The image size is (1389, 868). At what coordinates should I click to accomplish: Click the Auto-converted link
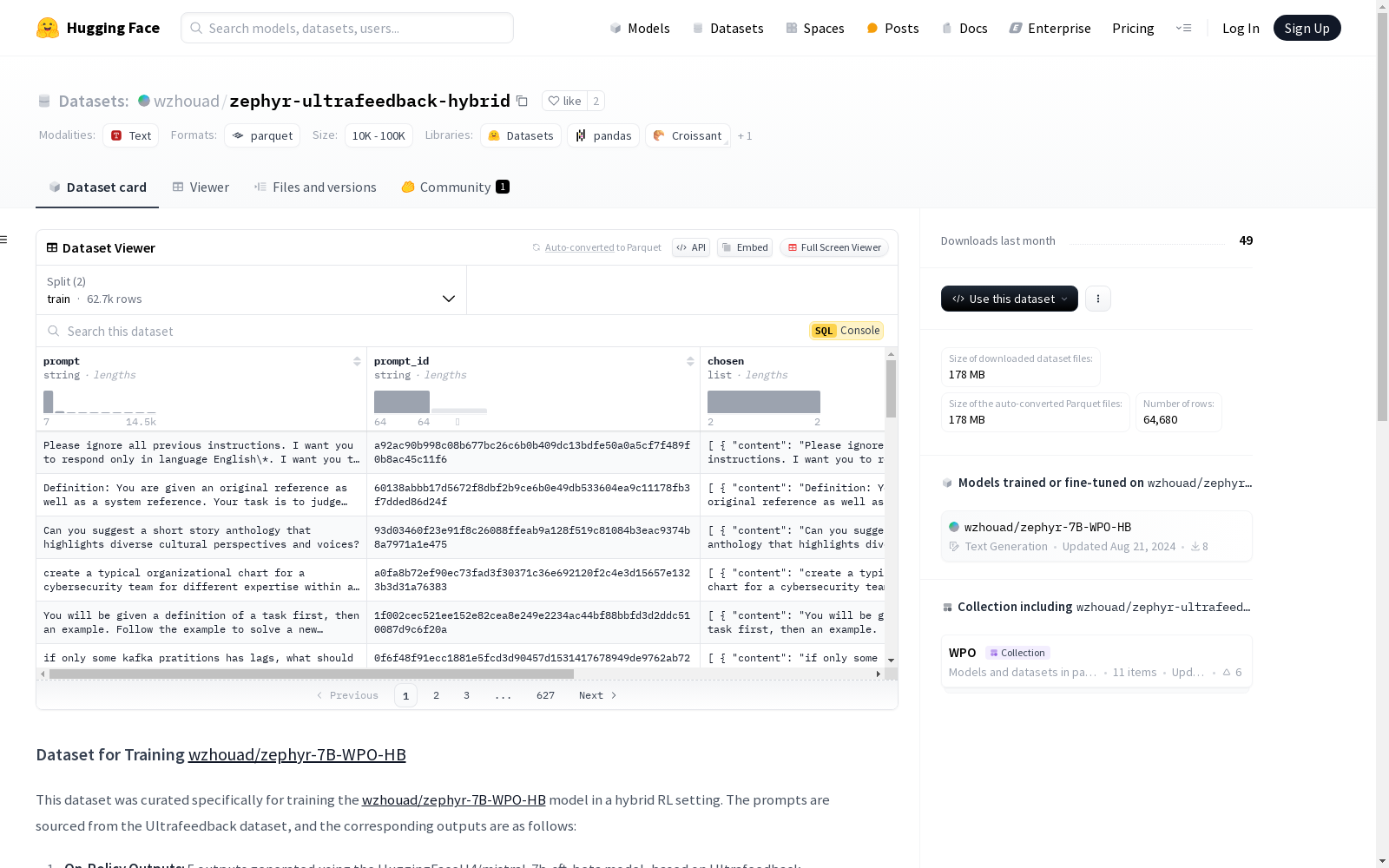click(580, 247)
